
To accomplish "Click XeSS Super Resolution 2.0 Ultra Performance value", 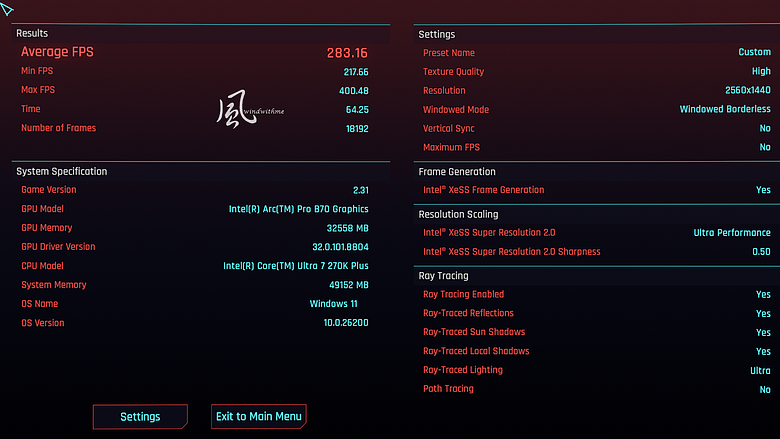I will click(x=732, y=233).
